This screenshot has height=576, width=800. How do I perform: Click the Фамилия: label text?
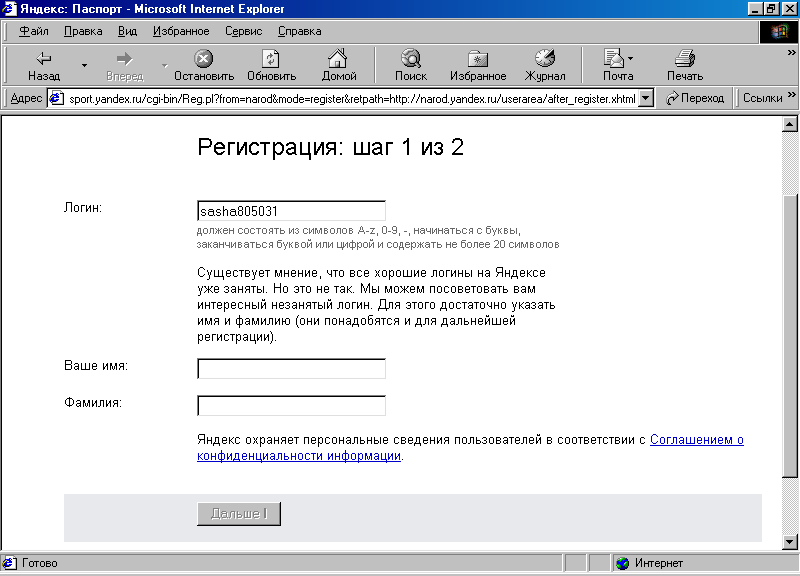coord(93,403)
